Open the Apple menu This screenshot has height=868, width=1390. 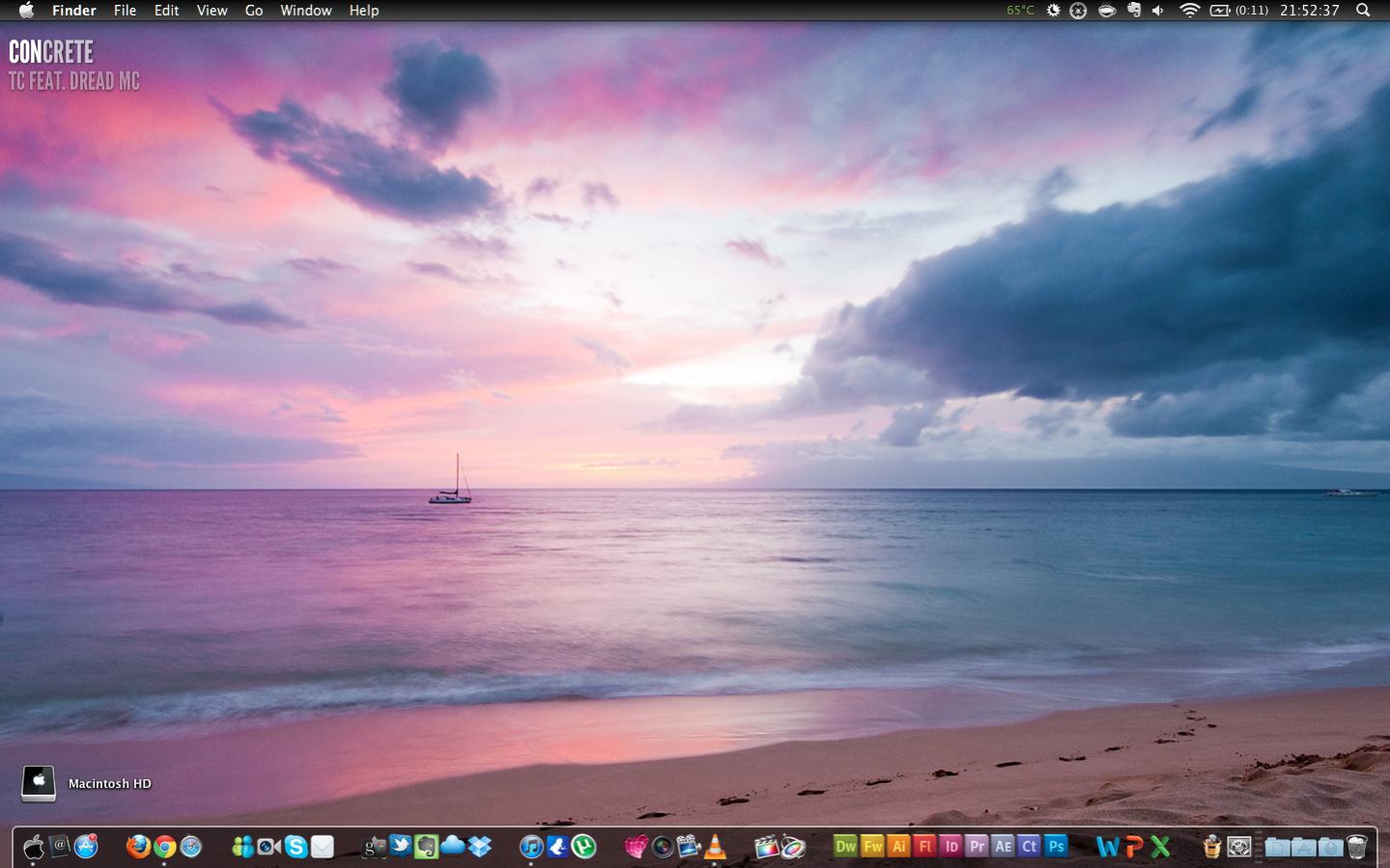pos(26,10)
